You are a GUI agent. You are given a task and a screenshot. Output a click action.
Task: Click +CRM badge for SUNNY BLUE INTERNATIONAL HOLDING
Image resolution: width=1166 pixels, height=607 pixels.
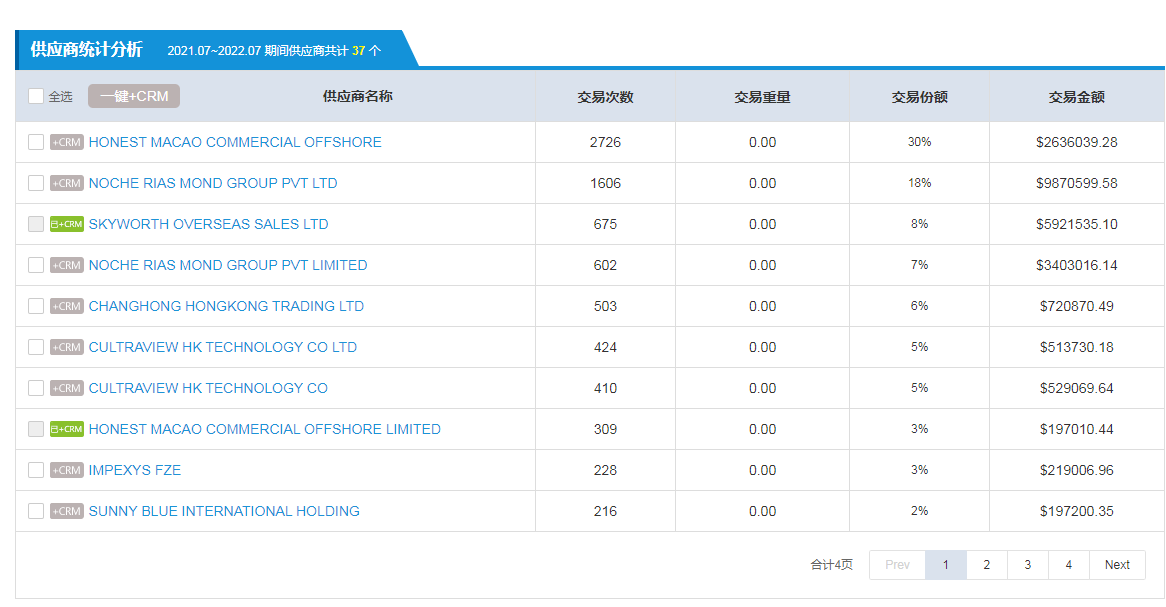pos(67,511)
